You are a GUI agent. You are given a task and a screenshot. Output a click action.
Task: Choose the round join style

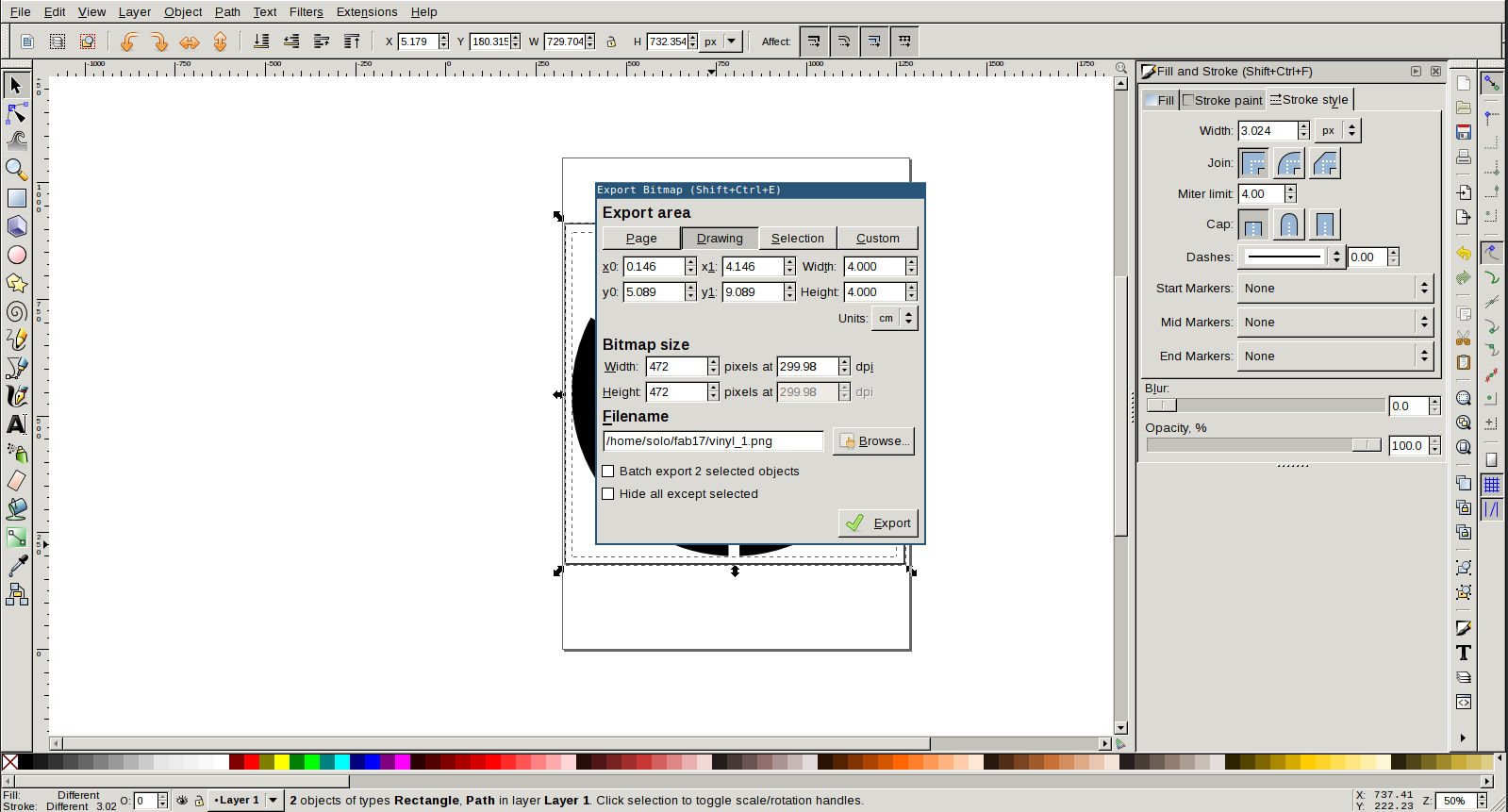(x=1289, y=164)
